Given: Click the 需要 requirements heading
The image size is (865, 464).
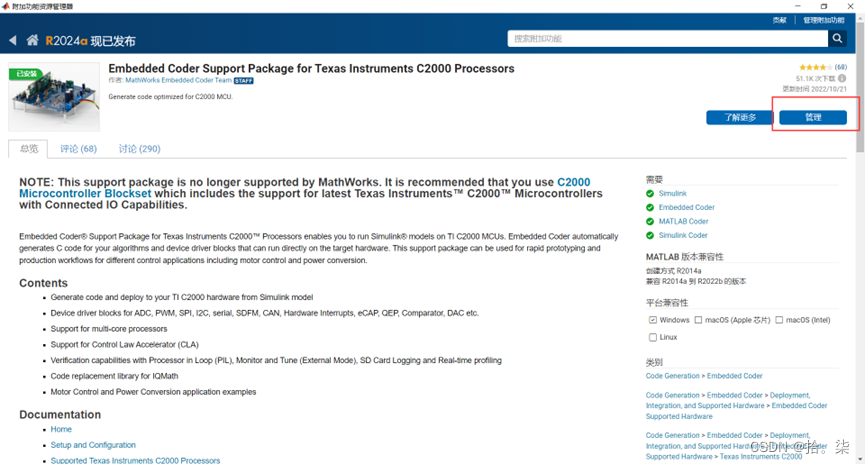Looking at the screenshot, I should click(654, 180).
